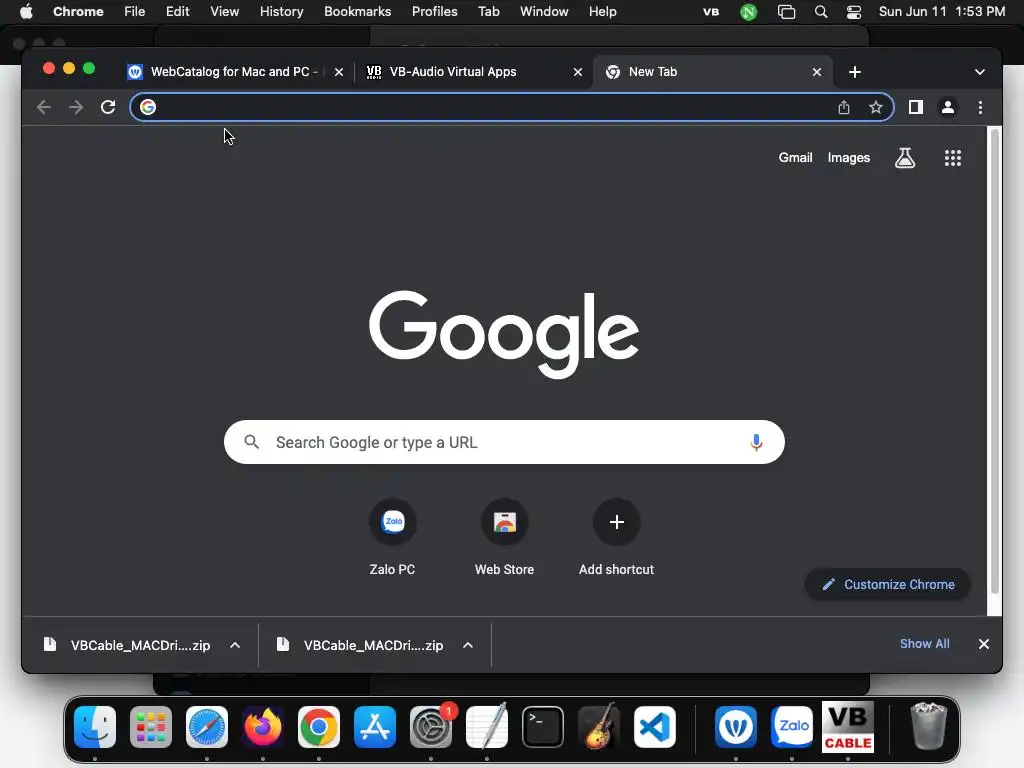Click Show All downloads
This screenshot has height=768, width=1024.
pyautogui.click(x=925, y=644)
